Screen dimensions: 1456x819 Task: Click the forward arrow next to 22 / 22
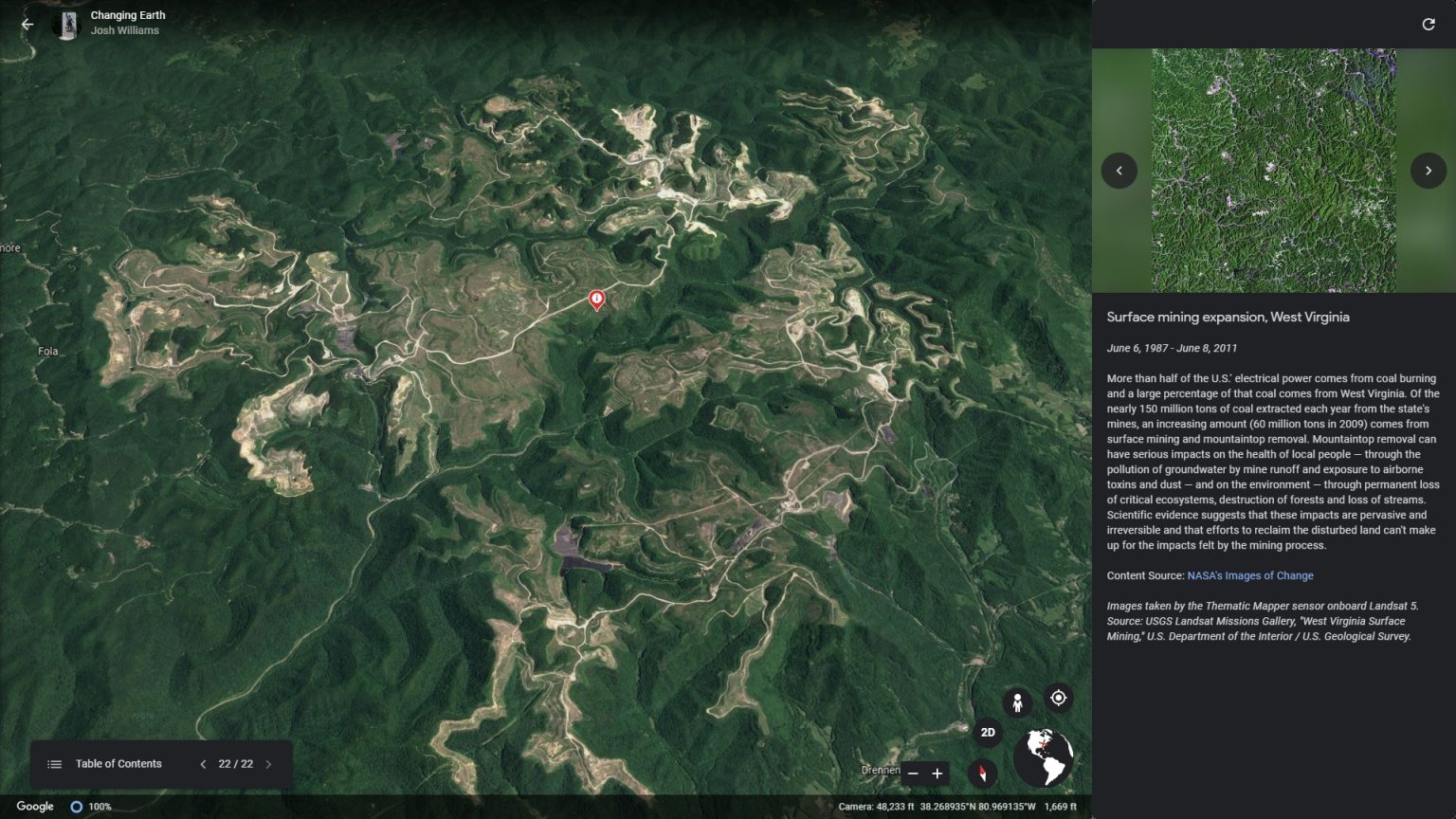point(268,763)
